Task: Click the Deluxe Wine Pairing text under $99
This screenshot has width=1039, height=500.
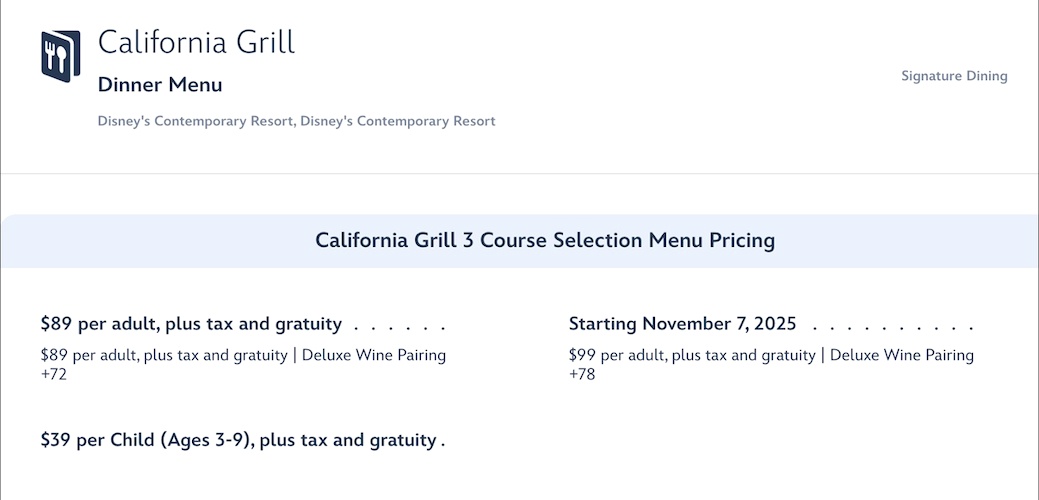Action: (902, 355)
